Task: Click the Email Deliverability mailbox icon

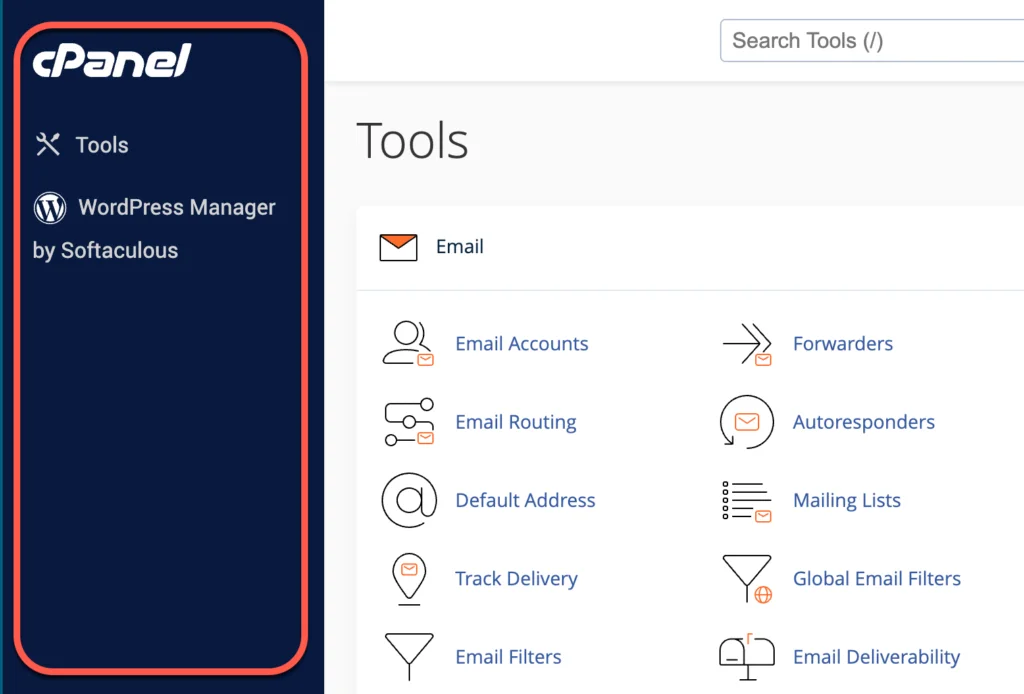Action: [746, 657]
